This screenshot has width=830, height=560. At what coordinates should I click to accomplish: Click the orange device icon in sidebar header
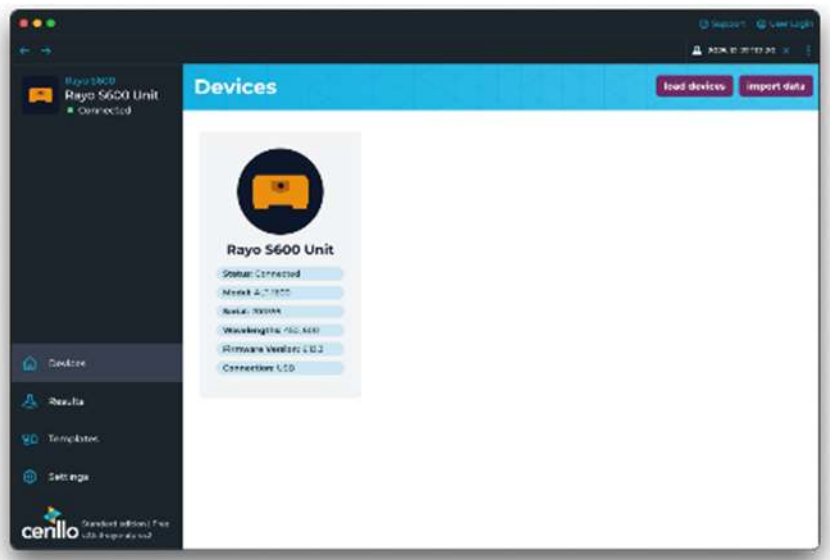41,95
